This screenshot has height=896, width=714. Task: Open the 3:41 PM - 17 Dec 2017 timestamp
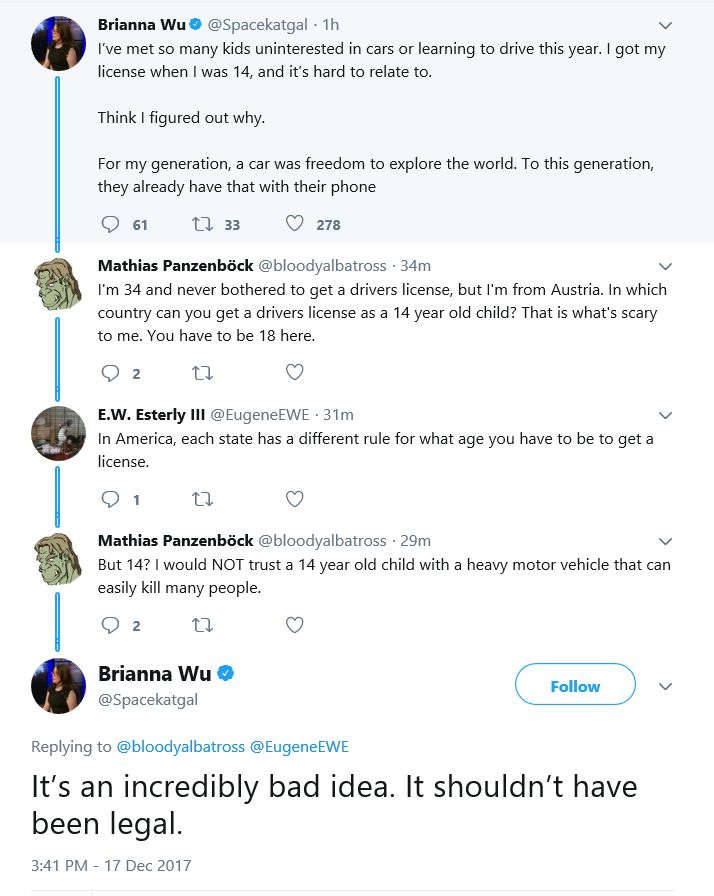111,866
